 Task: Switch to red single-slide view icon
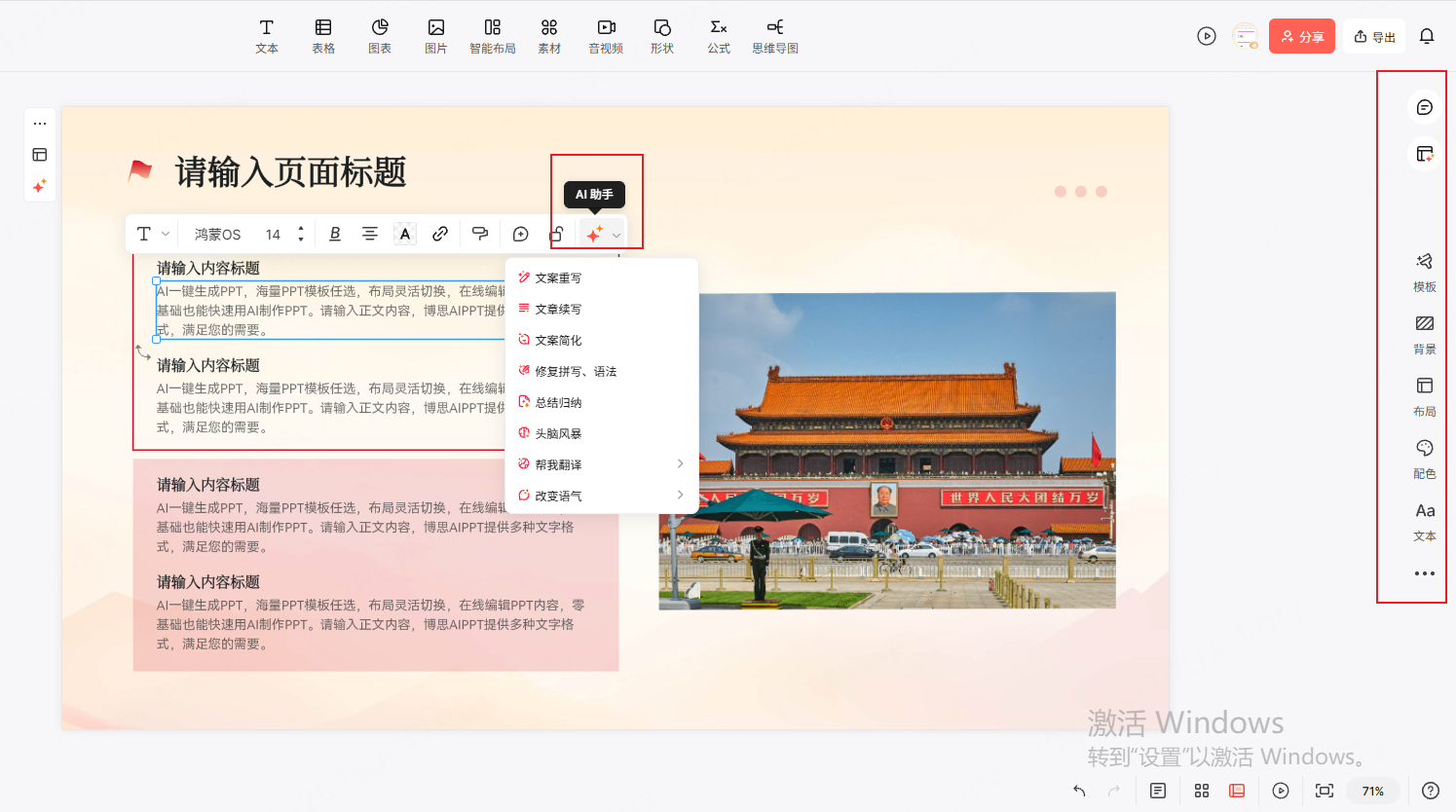click(x=1237, y=791)
